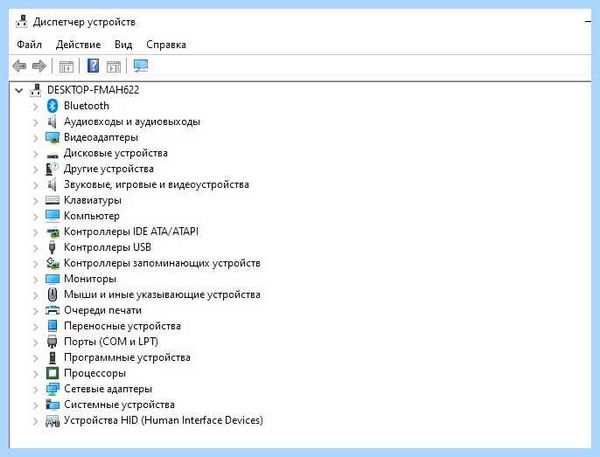Select the DESKTOP-FMAH622 computer name
Viewport: 600px width, 457px height.
tap(93, 90)
